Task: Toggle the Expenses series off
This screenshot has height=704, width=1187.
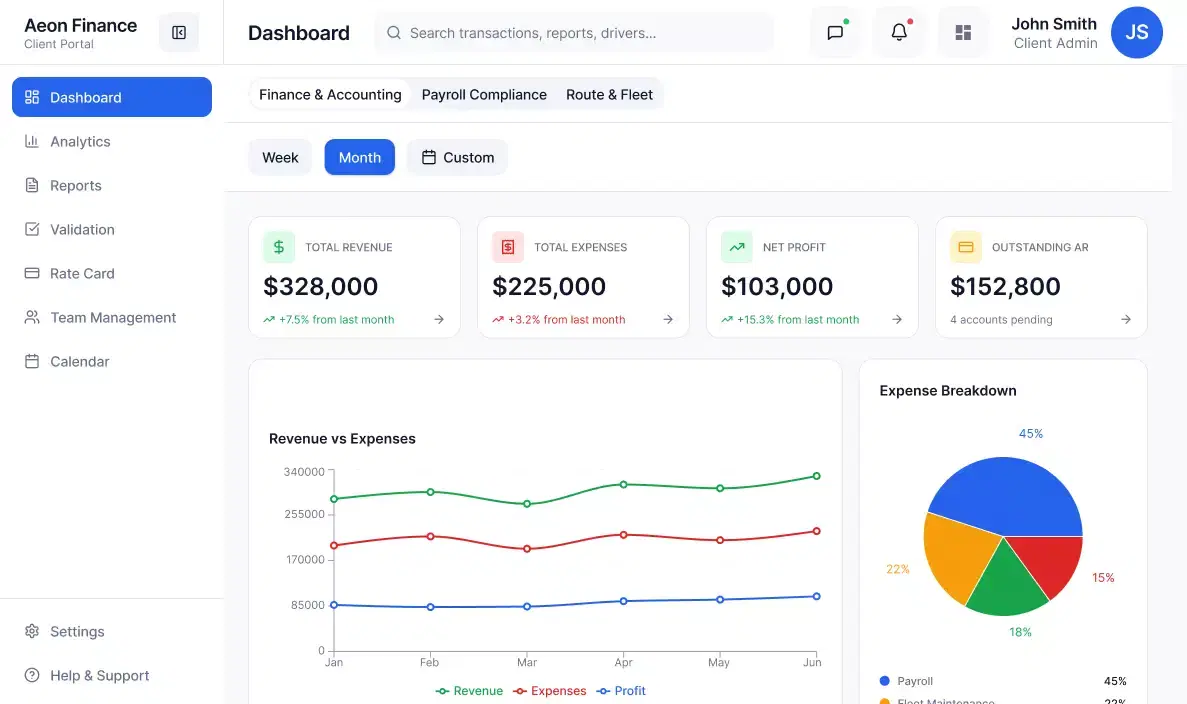Action: click(x=549, y=690)
